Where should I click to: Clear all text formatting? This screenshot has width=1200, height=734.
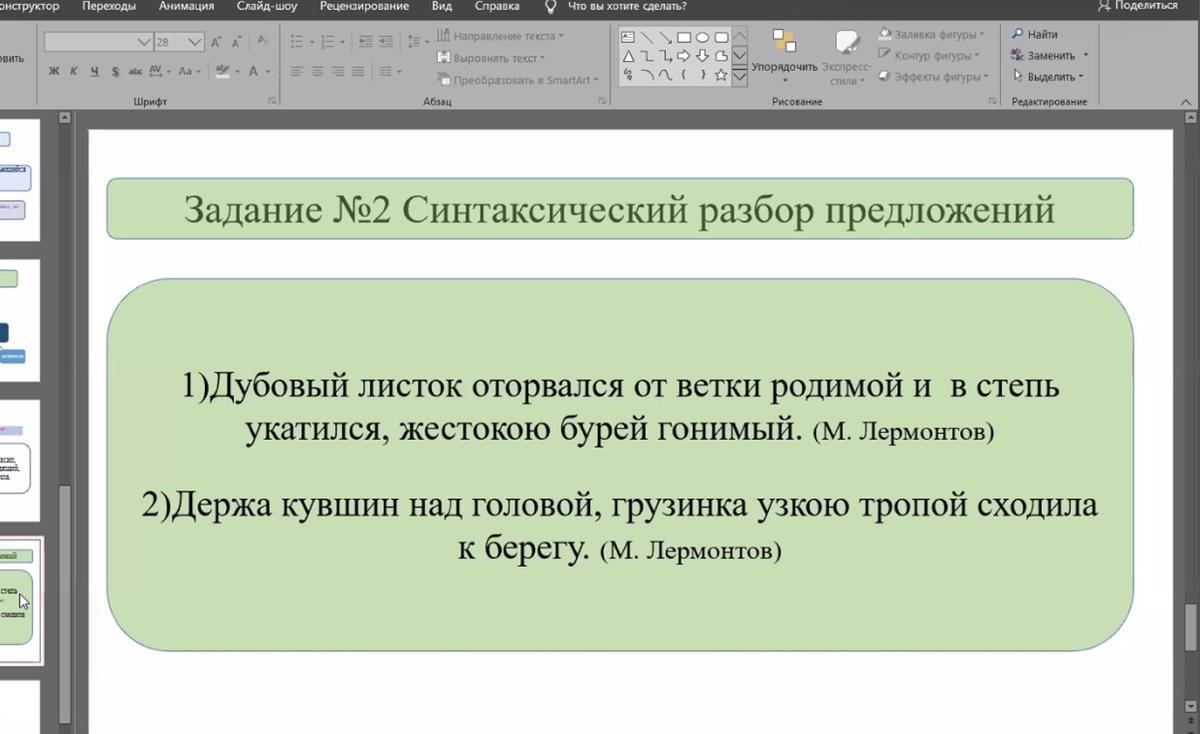point(262,42)
